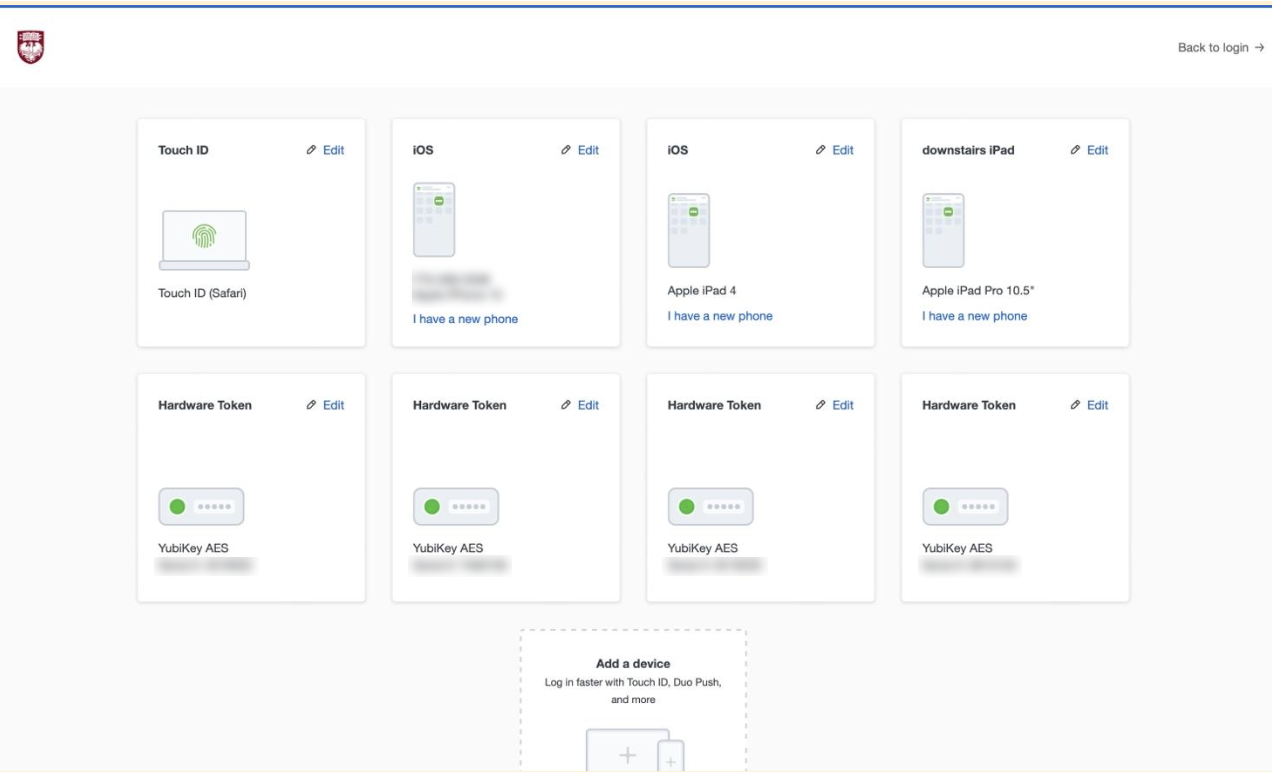This screenshot has height=772, width=1272.
Task: Click the Touch ID (Safari) device card
Action: click(249, 232)
